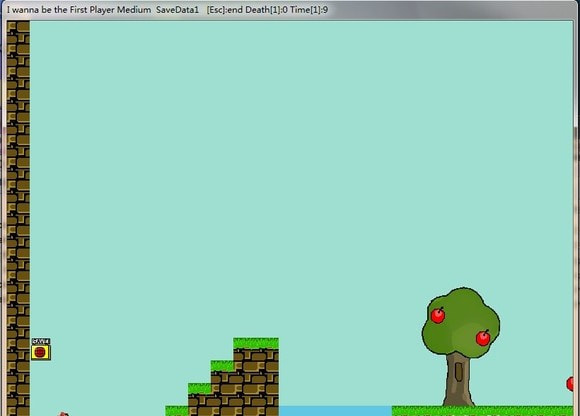This screenshot has width=580, height=416.
Task: Click the upper-left apple on the tree
Action: (x=438, y=315)
